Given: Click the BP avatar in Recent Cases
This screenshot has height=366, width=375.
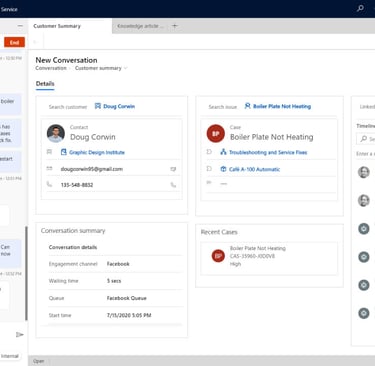Looking at the screenshot, I should [218, 256].
